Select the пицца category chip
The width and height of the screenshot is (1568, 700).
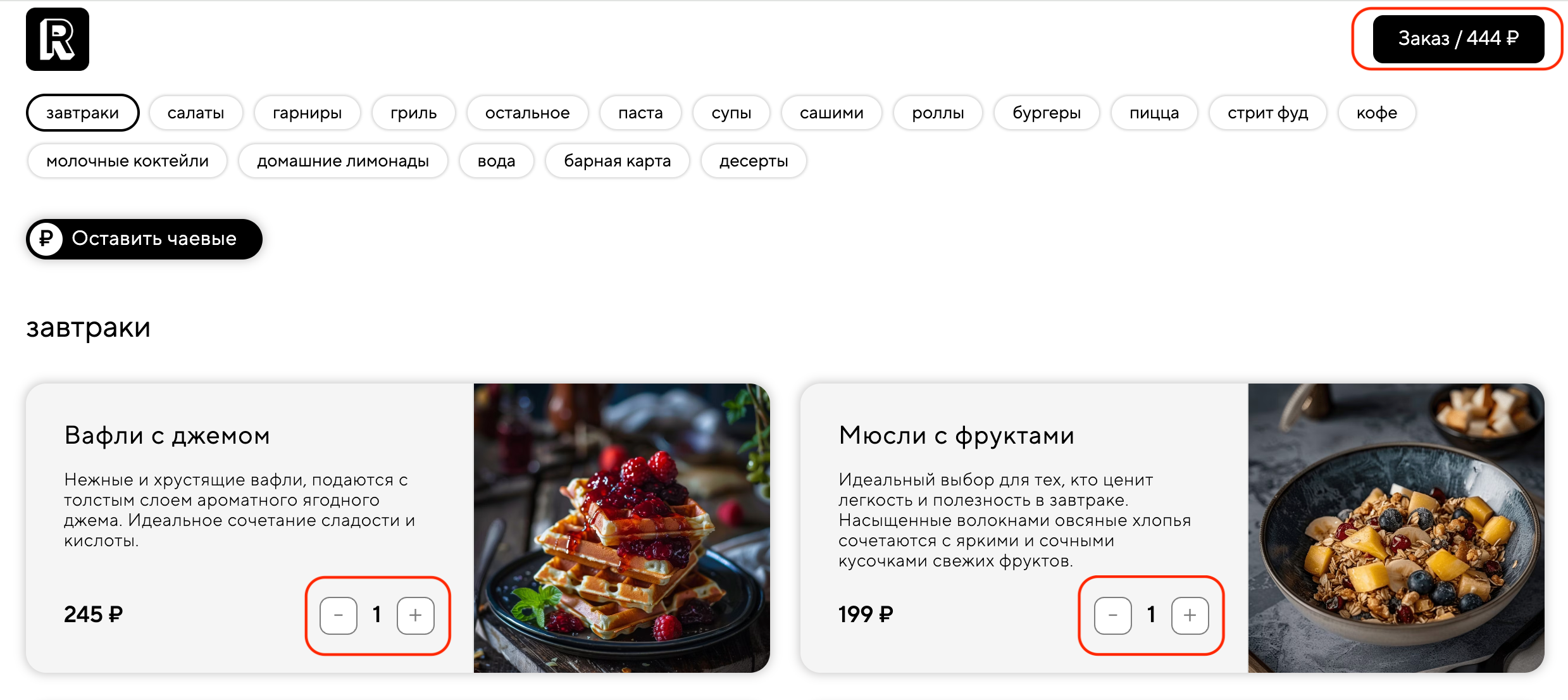tap(1154, 113)
